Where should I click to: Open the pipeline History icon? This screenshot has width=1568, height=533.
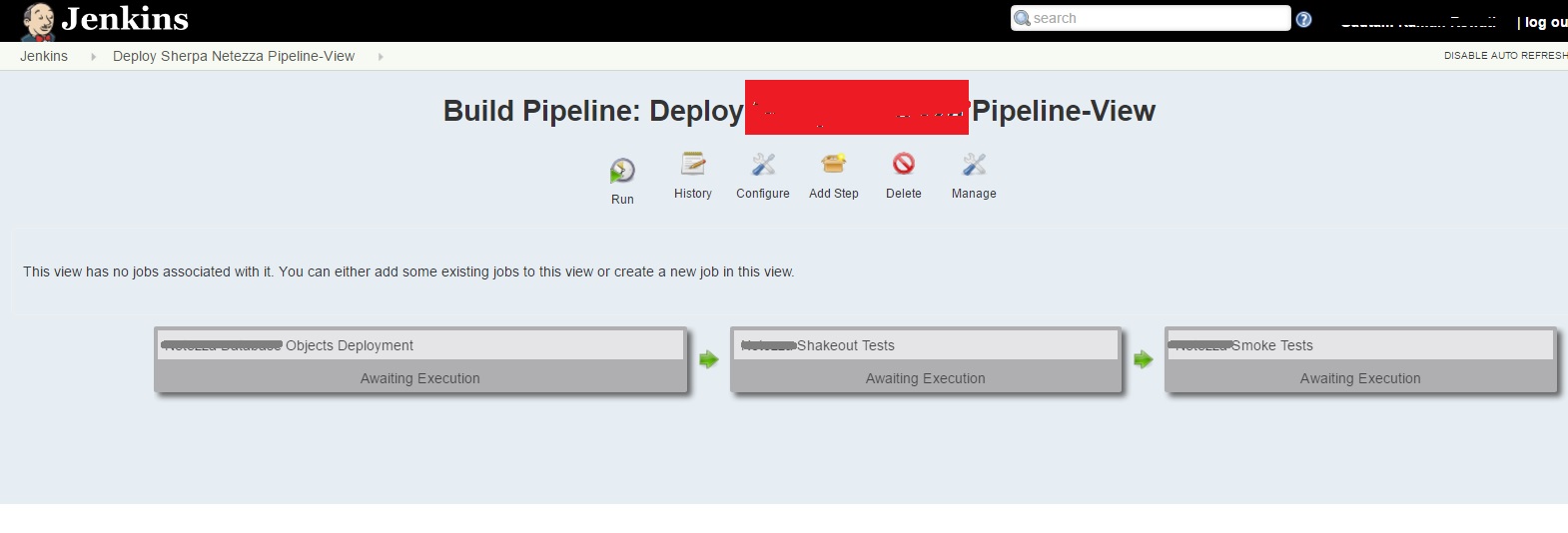click(693, 164)
